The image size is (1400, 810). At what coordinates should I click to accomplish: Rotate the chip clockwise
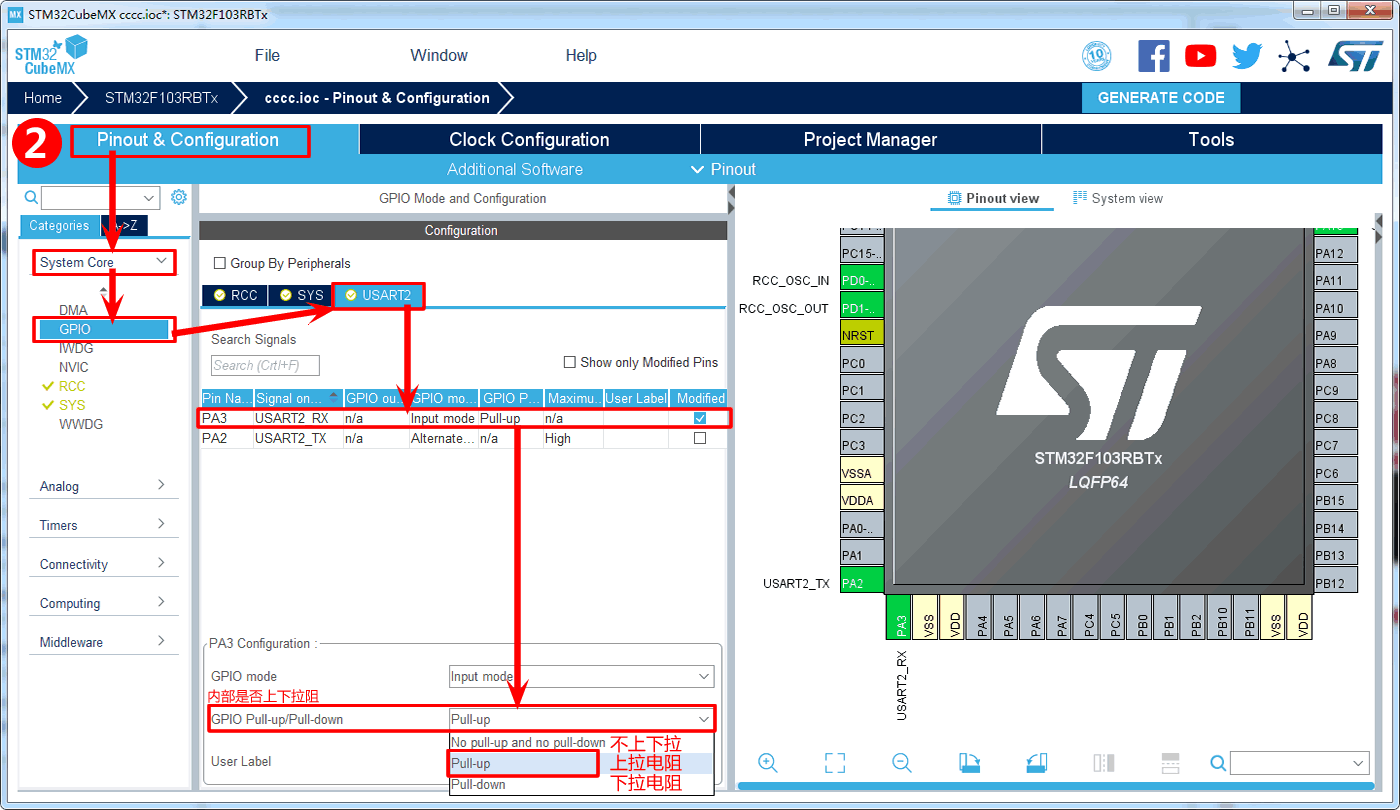coord(969,763)
